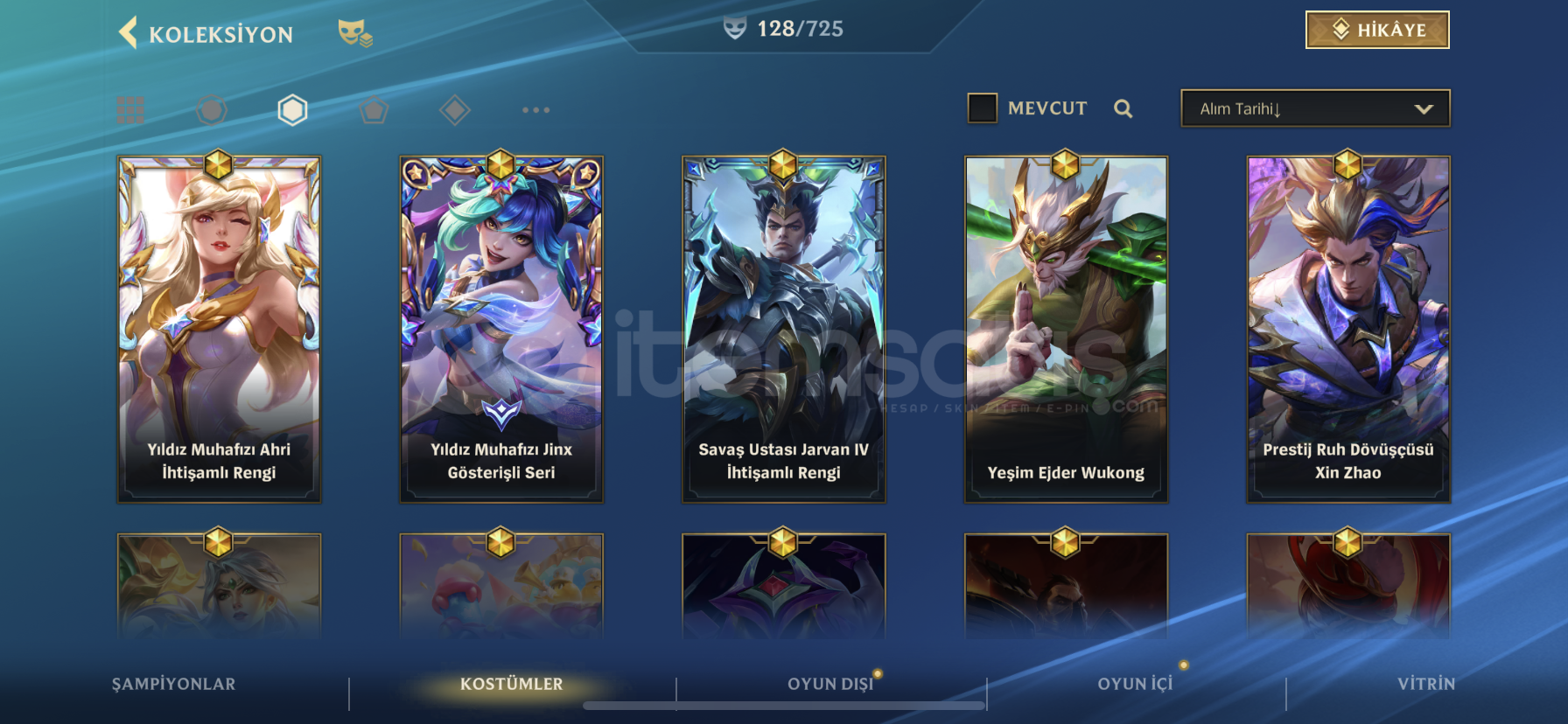Go back using the Koleksiyon arrow
The height and width of the screenshot is (724, 1568).
(x=129, y=33)
